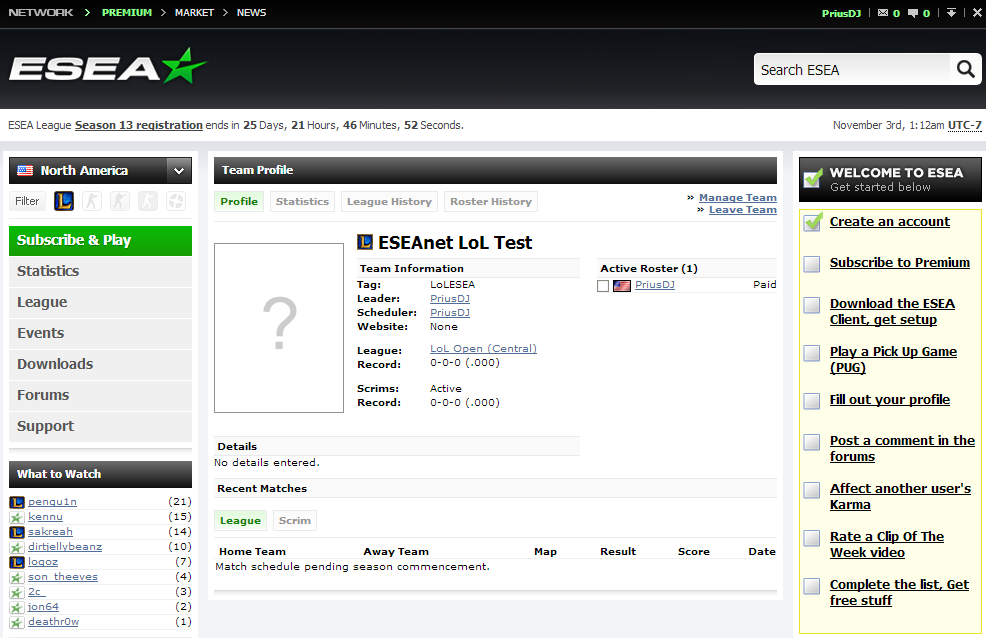Click Subscribe & Play in the sidebar

point(101,241)
